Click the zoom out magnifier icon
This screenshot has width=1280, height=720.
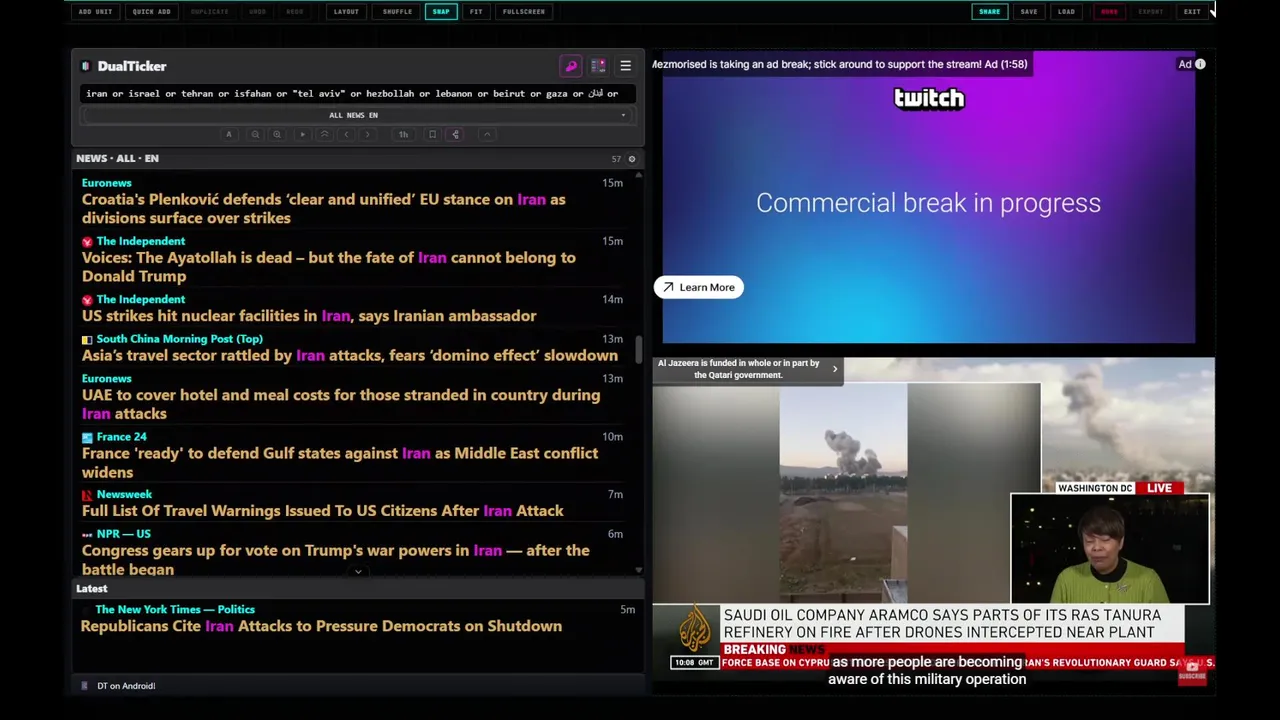point(255,134)
